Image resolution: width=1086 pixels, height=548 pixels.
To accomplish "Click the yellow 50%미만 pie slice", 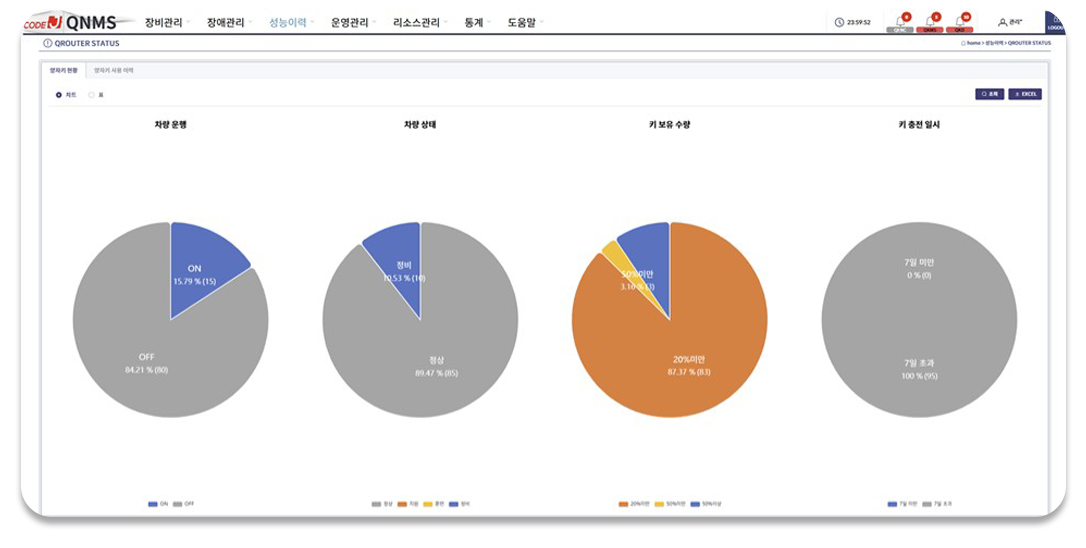I will (614, 254).
